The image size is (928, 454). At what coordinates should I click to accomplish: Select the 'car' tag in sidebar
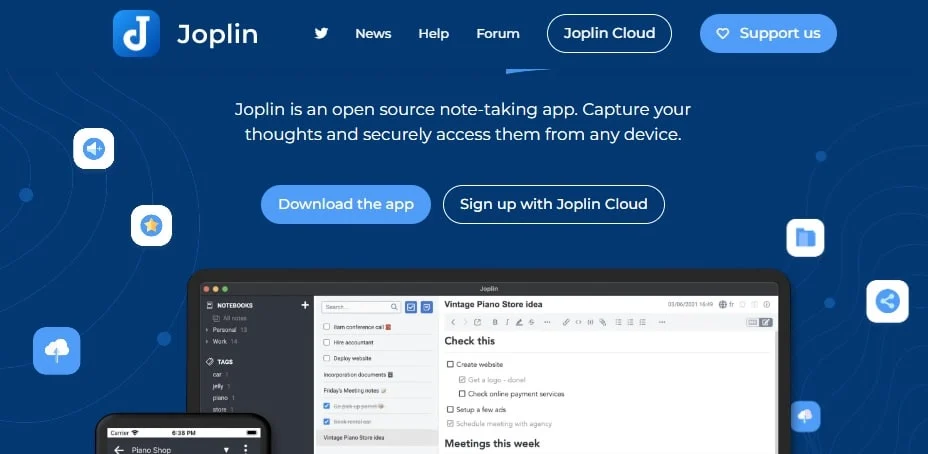click(217, 374)
